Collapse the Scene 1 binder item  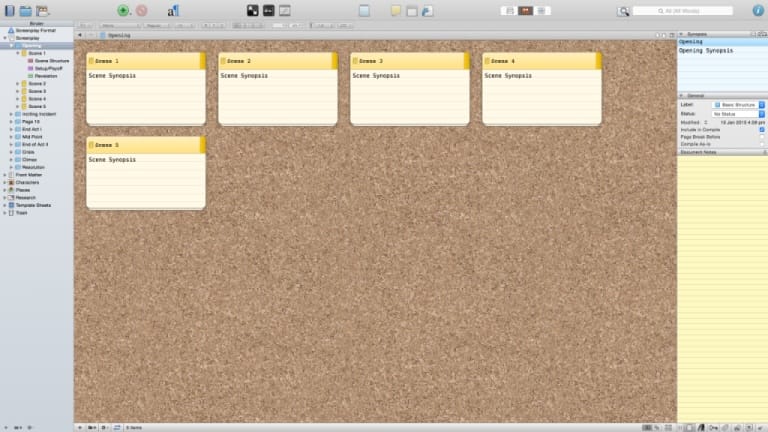click(18, 53)
